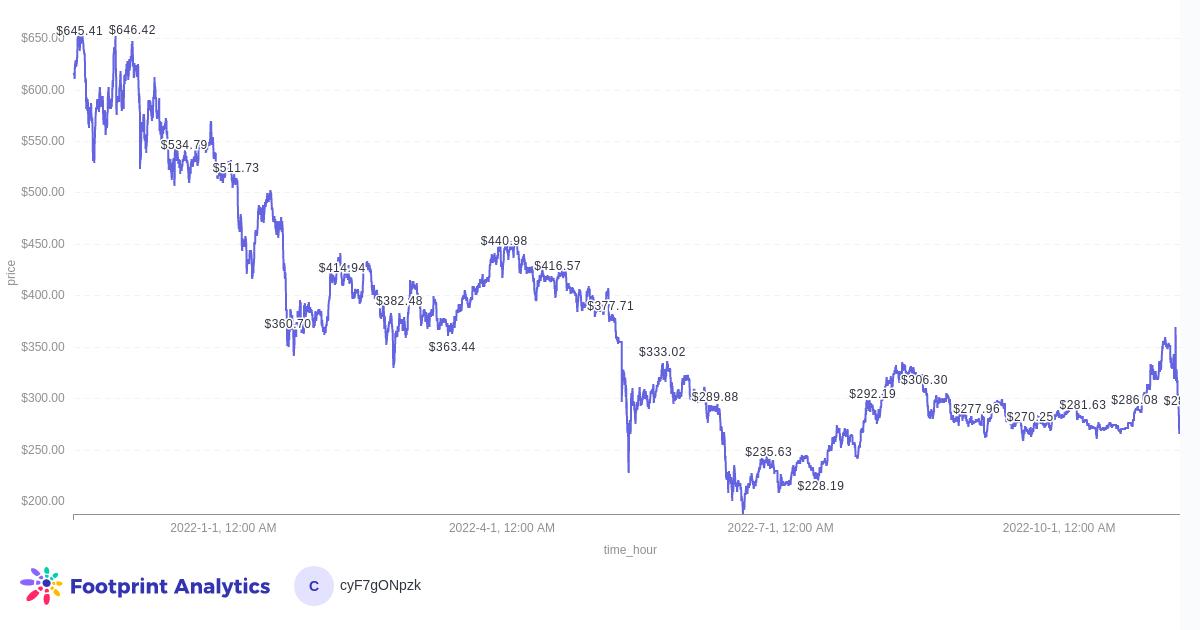Click the 2022-1-1 x-axis tick label
This screenshot has width=1200, height=630.
pos(223,528)
